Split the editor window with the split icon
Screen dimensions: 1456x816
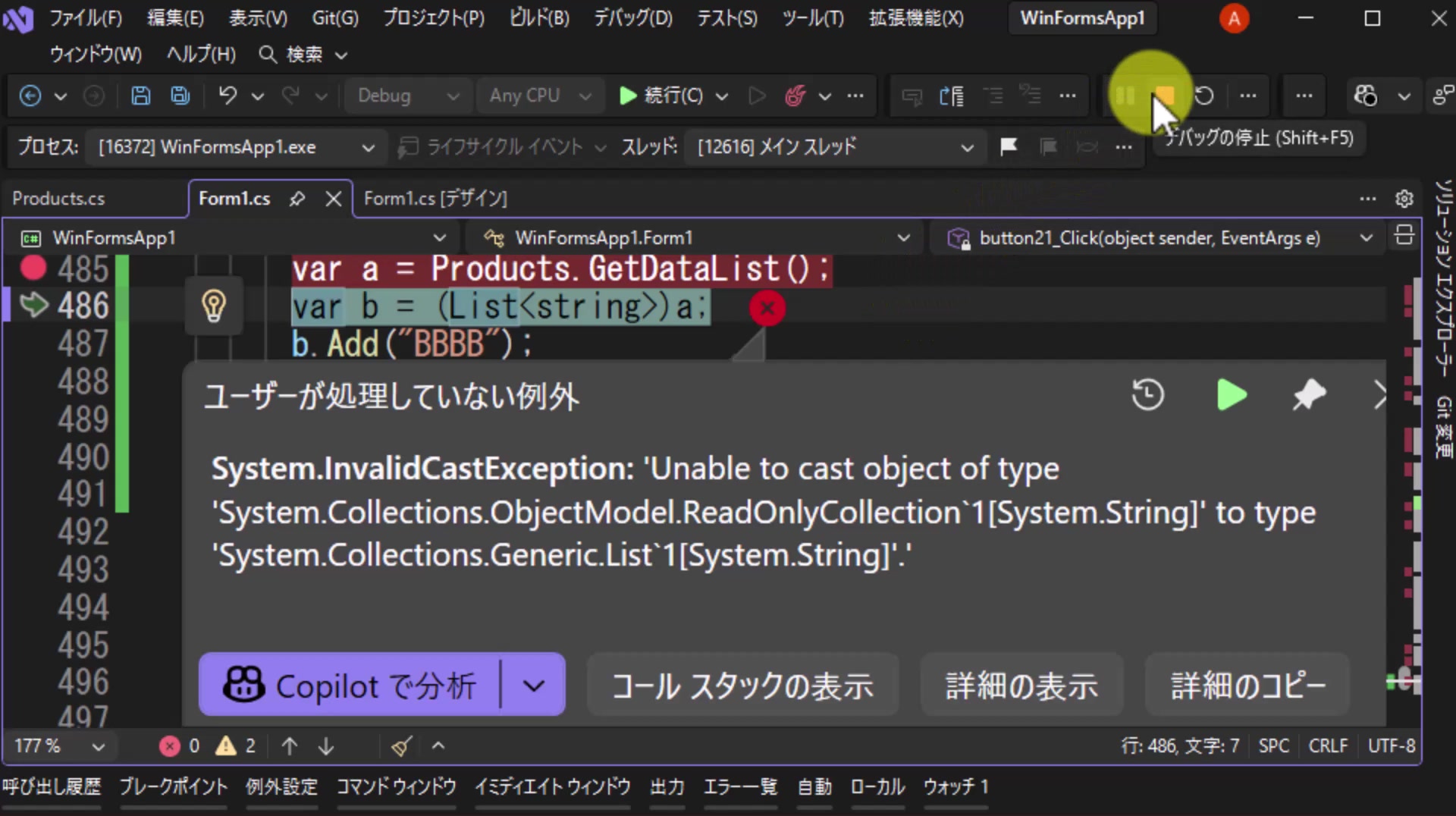(1404, 236)
